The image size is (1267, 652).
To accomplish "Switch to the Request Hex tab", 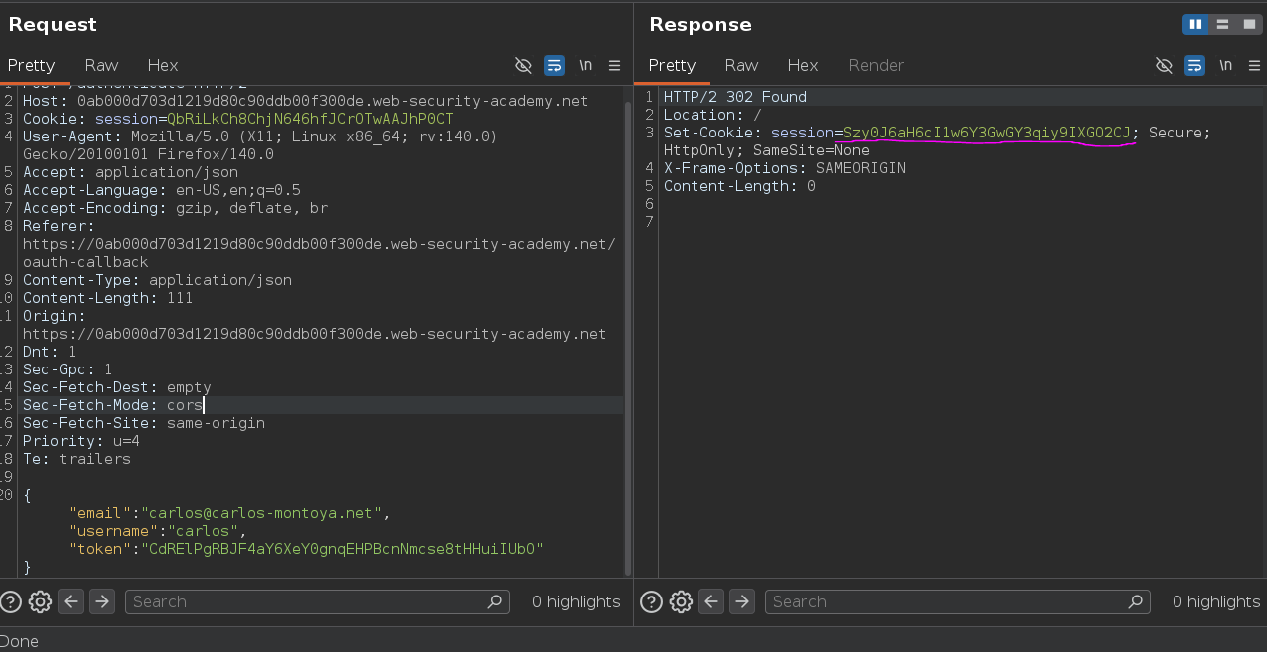I will (163, 66).
